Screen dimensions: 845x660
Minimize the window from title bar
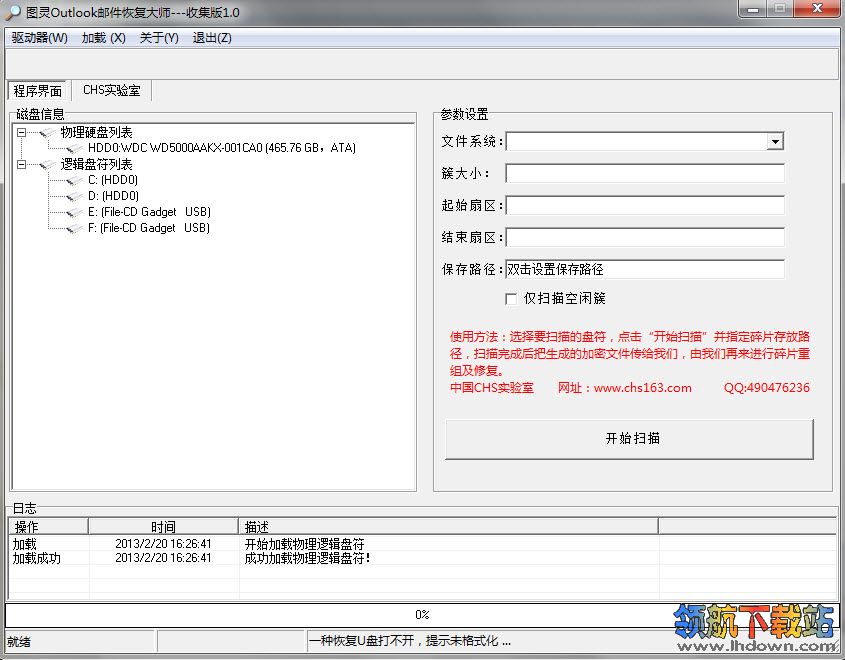click(753, 9)
